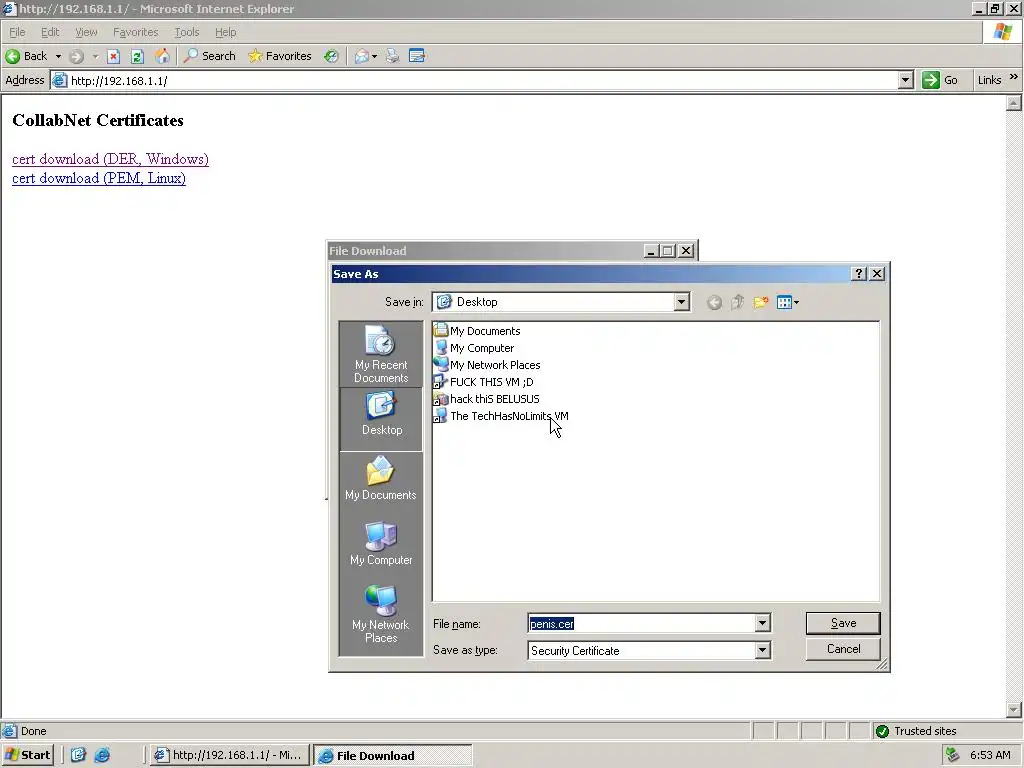
Task: Expand the Save in Desktop dropdown
Action: pyautogui.click(x=682, y=302)
